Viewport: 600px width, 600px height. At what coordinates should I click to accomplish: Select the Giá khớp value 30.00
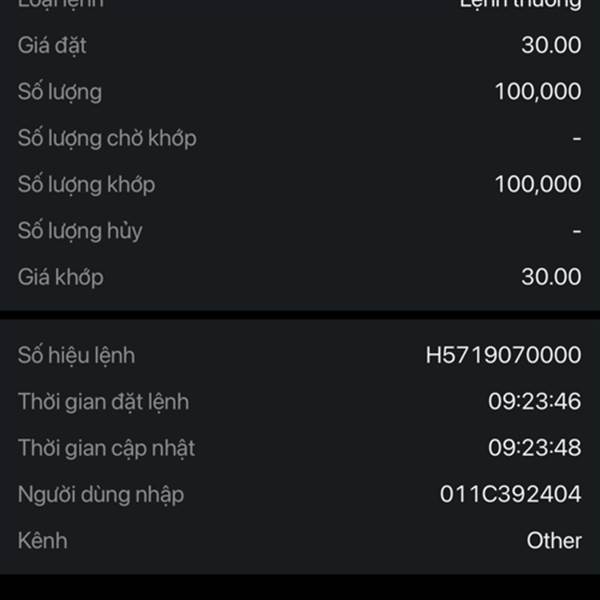[x=551, y=277]
